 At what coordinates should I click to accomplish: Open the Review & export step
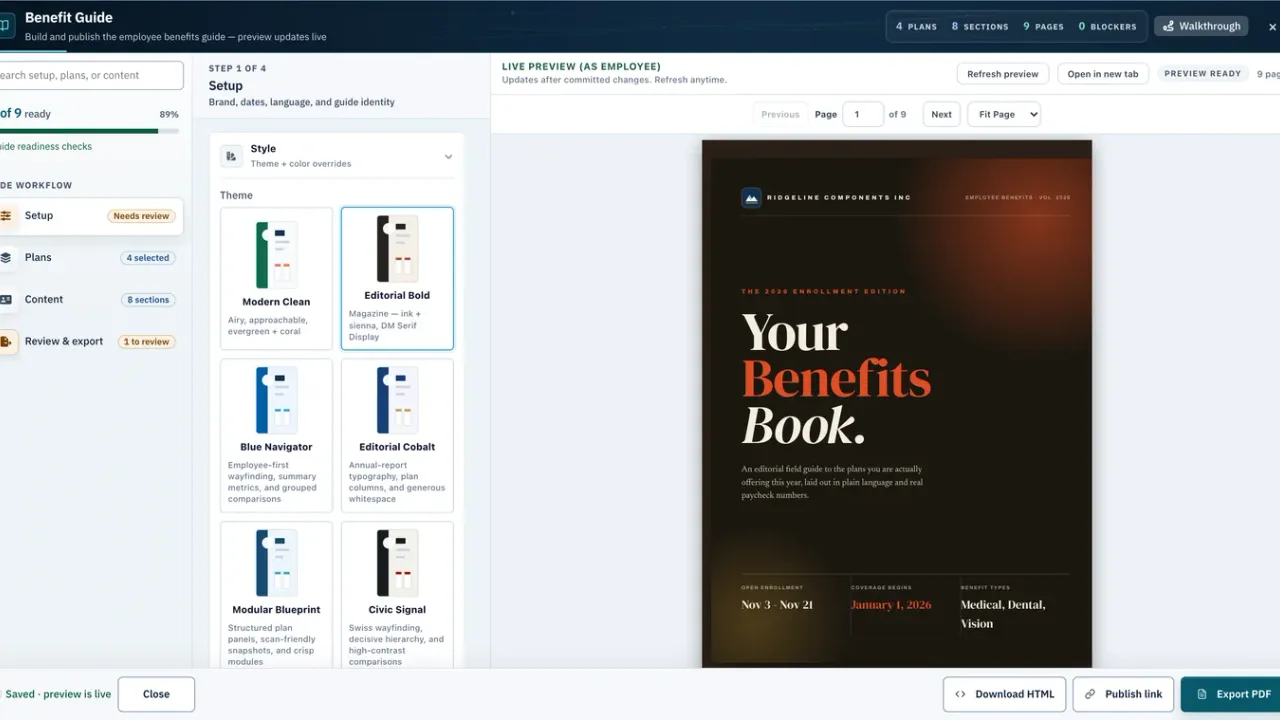[x=90, y=342]
